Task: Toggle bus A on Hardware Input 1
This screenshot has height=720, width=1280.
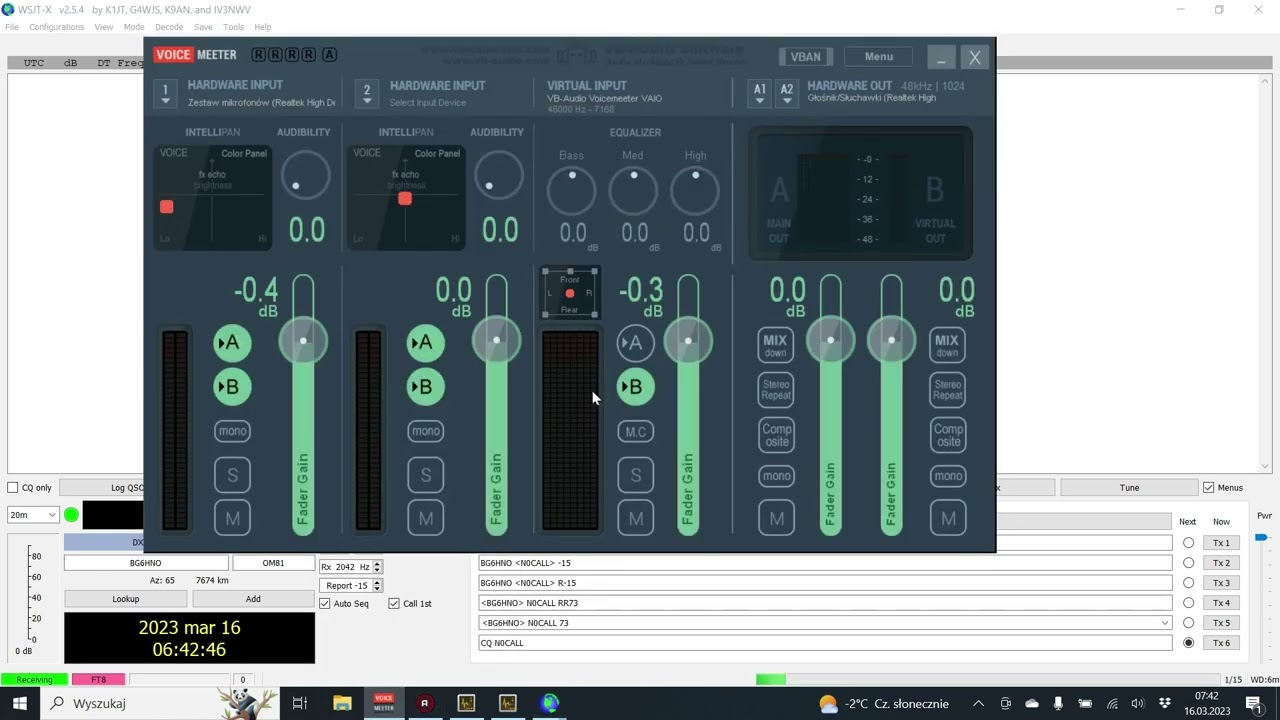Action: [x=232, y=343]
